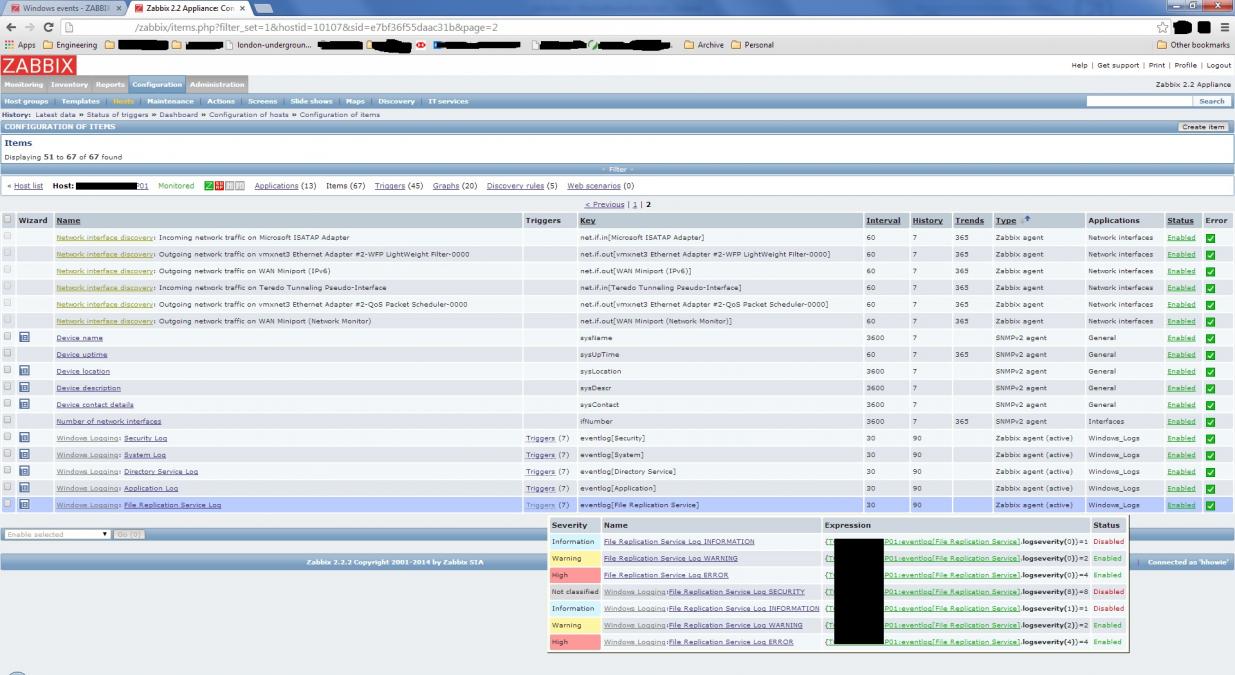Screen dimensions: 1235x675
Task: Expand the Filter bar
Action: (617, 169)
